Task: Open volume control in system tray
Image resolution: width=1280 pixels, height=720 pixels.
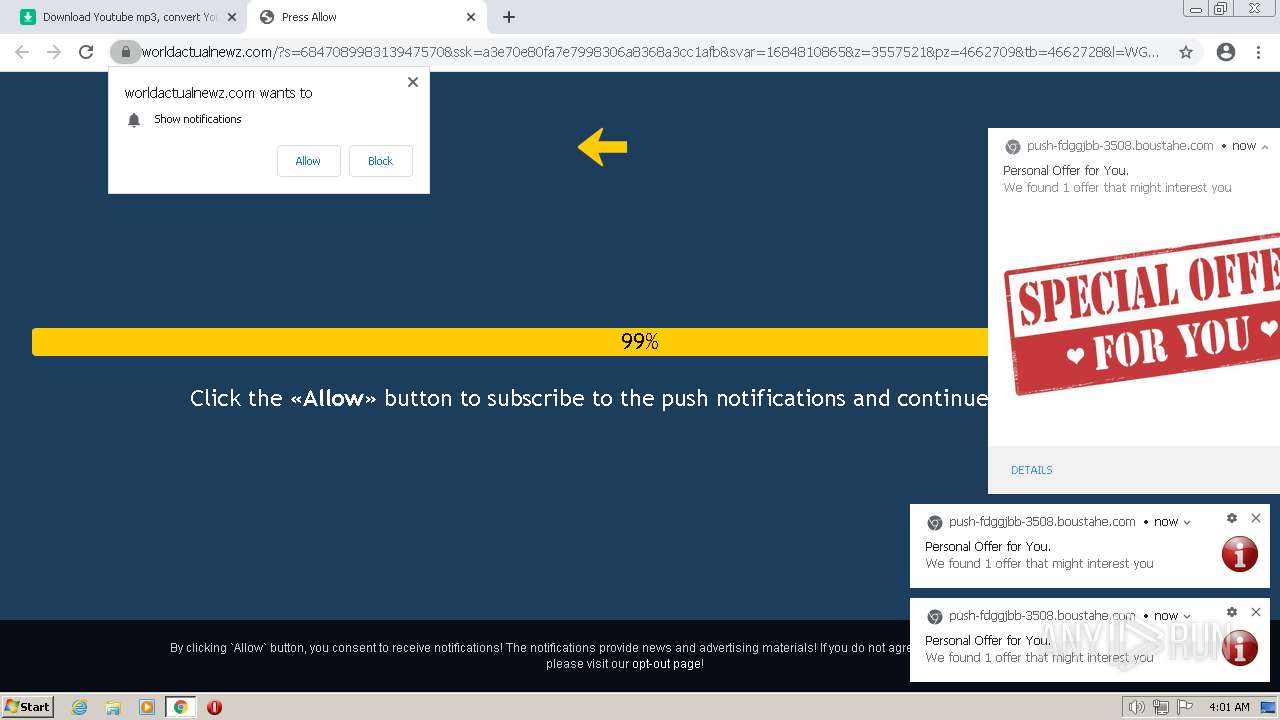Action: pos(1138,707)
